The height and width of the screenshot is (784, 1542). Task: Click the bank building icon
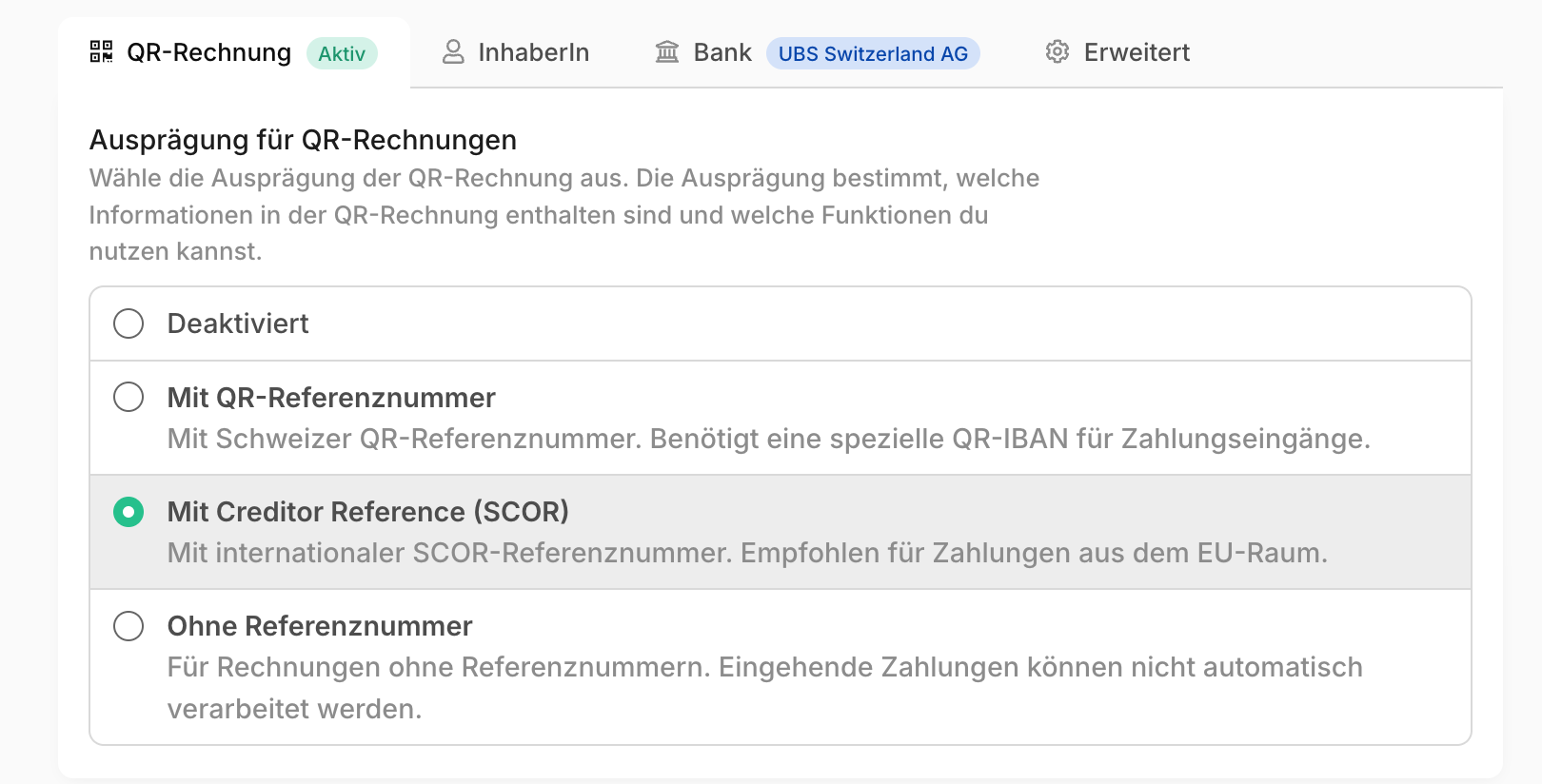tap(667, 51)
